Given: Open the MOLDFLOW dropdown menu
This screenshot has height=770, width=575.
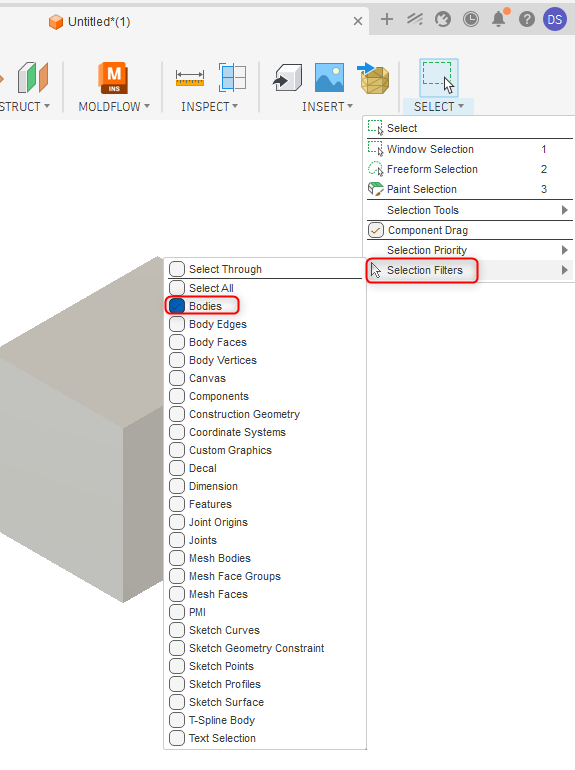Looking at the screenshot, I should pos(114,107).
